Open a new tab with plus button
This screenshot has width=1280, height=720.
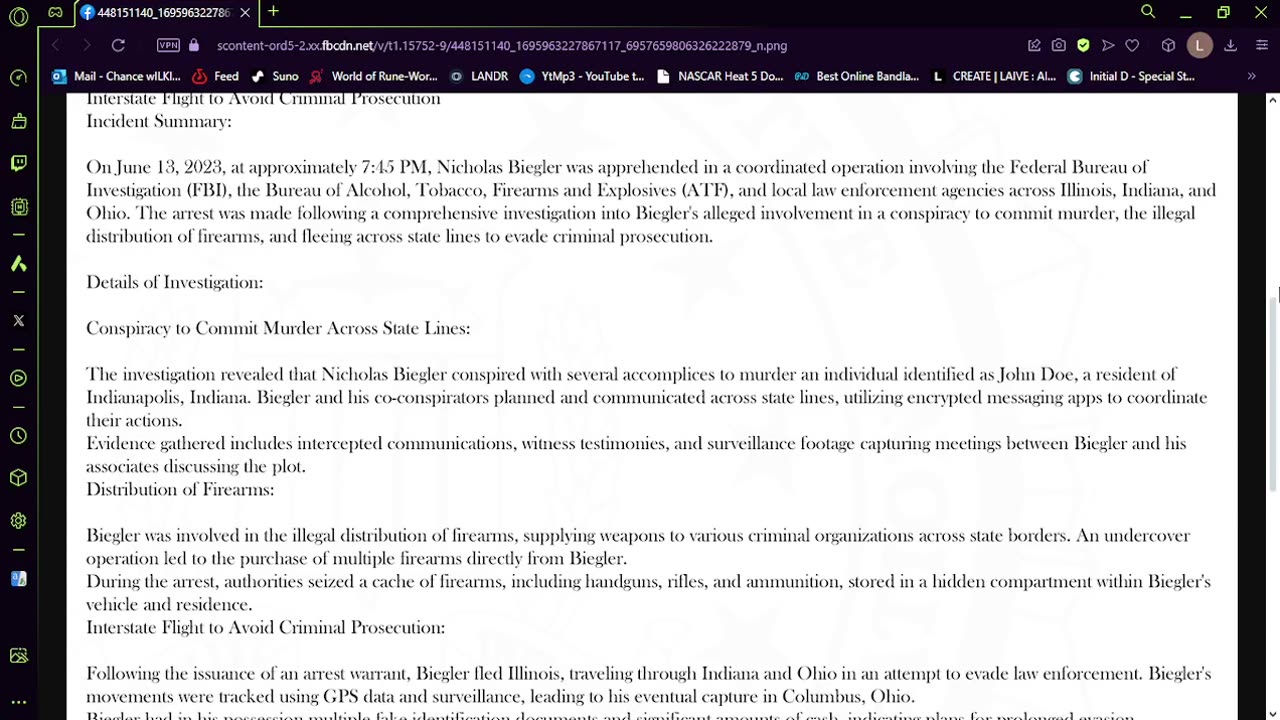tap(273, 12)
